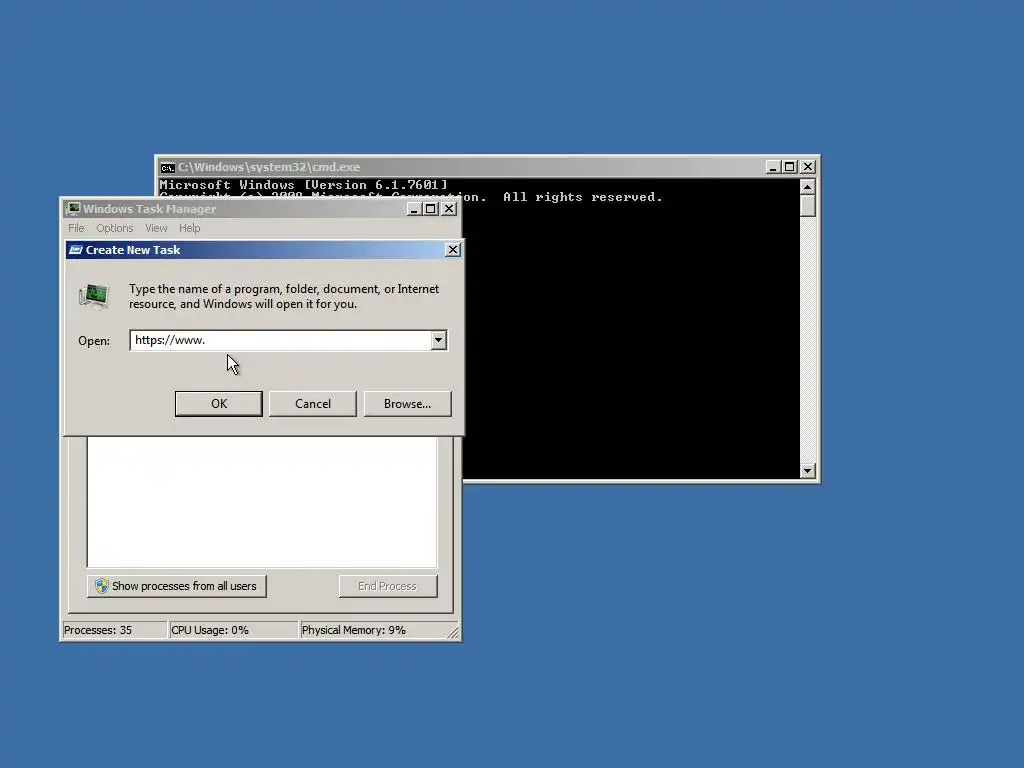Maximize the Windows Task Manager window
The image size is (1024, 768).
tap(431, 209)
